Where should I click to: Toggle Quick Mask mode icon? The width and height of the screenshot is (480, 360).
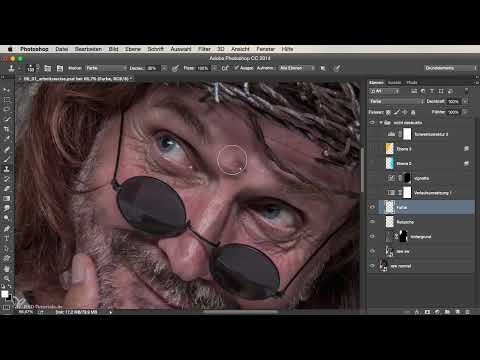click(x=6, y=307)
